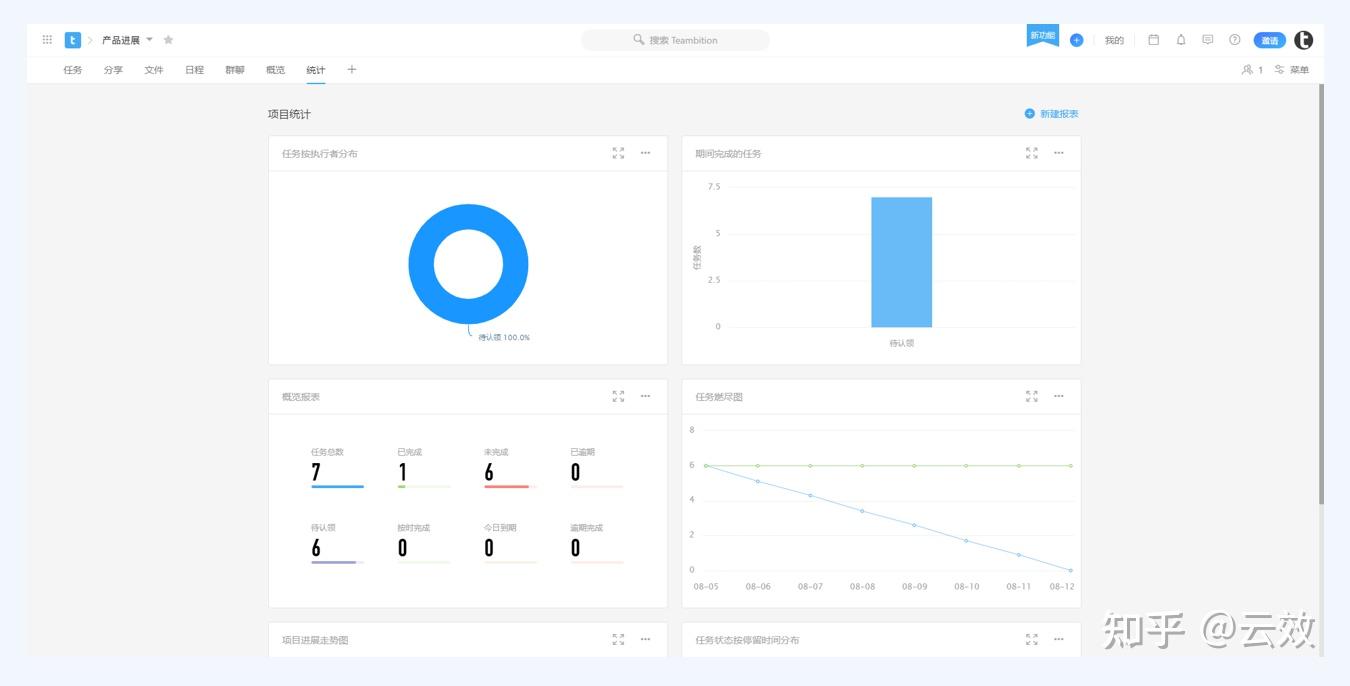Open user profile avatar
The height and width of the screenshot is (686, 1350).
1303,40
